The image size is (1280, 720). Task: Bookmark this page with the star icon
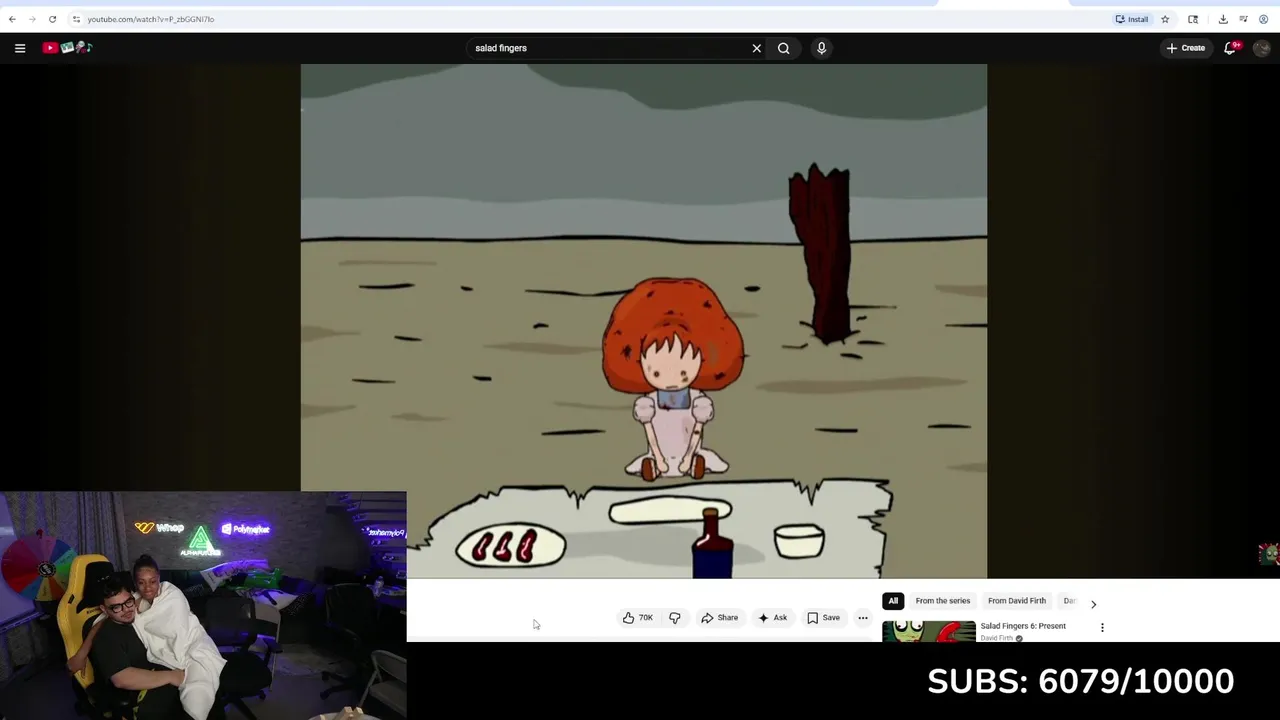(1165, 19)
